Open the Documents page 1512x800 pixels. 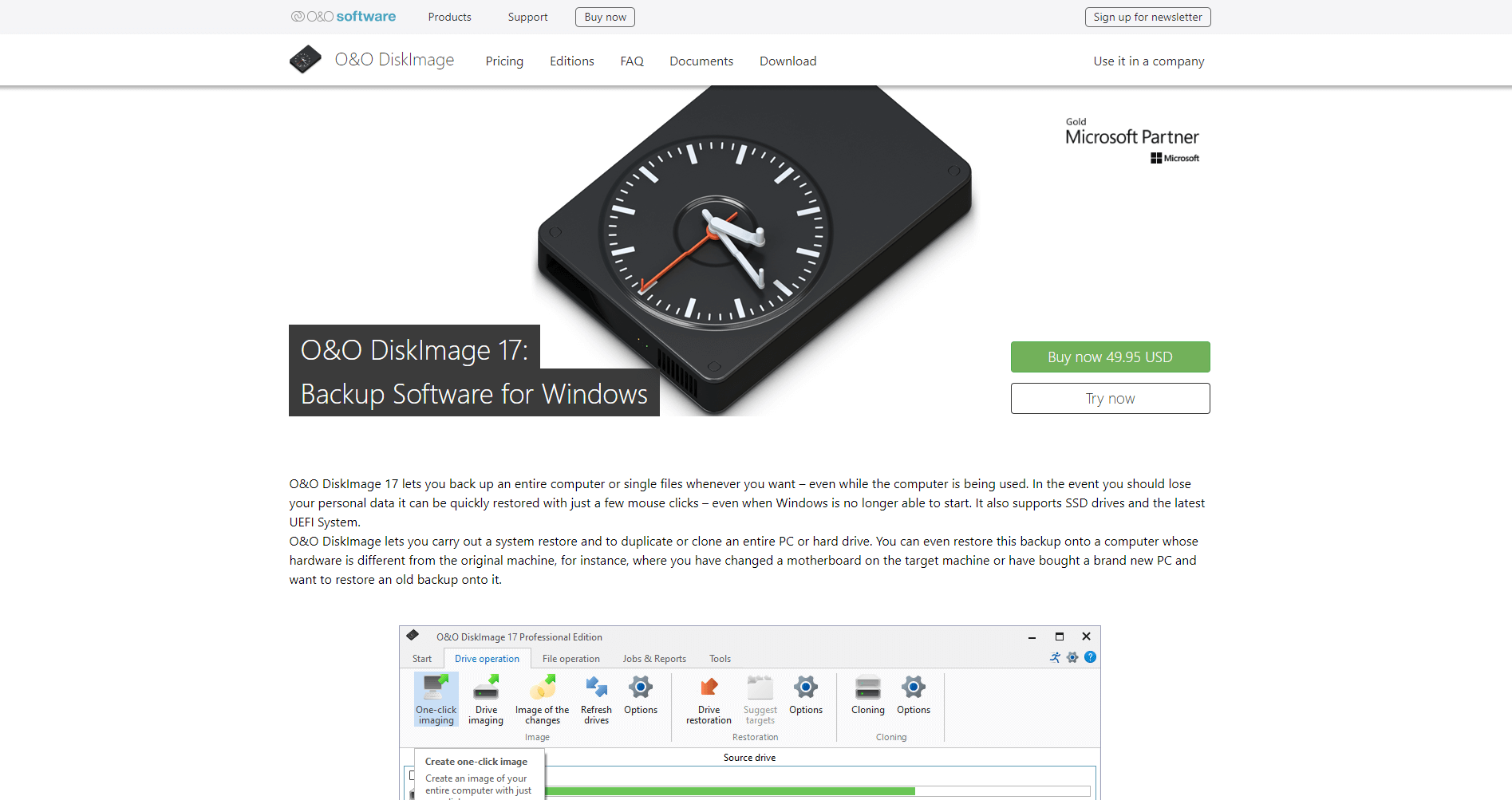(701, 61)
